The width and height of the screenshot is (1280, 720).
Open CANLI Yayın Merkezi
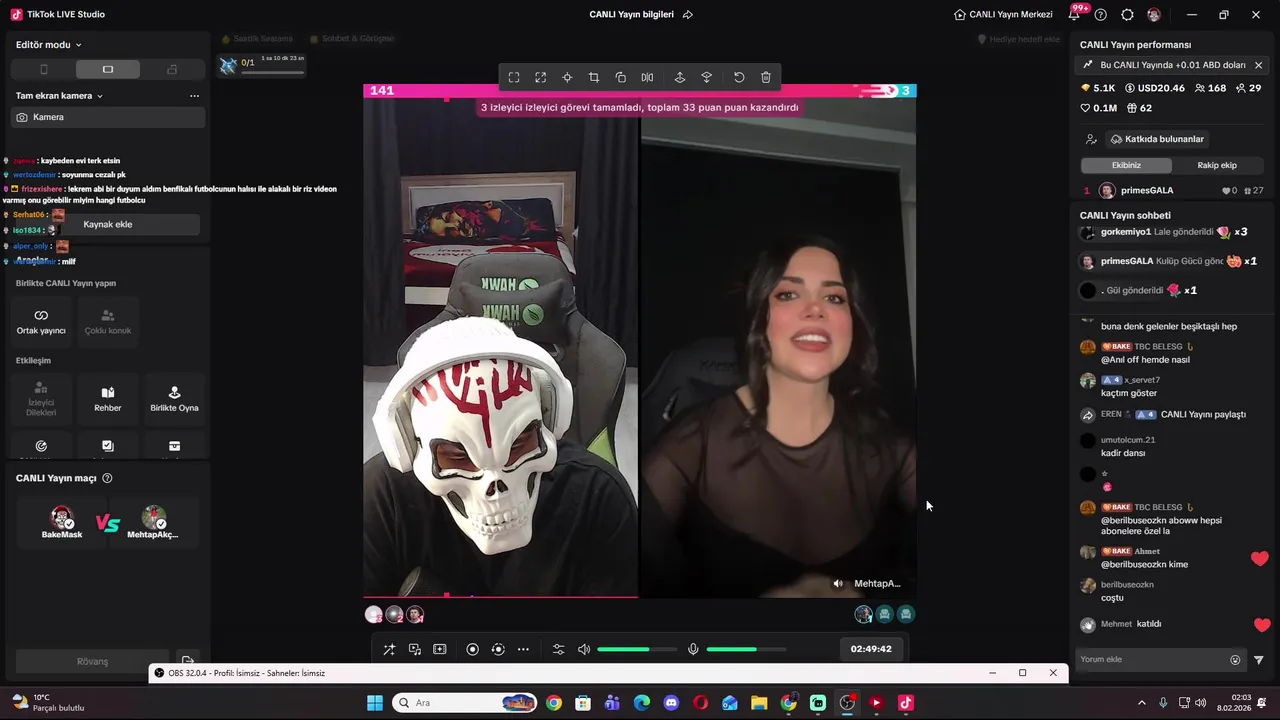[x=1003, y=15]
